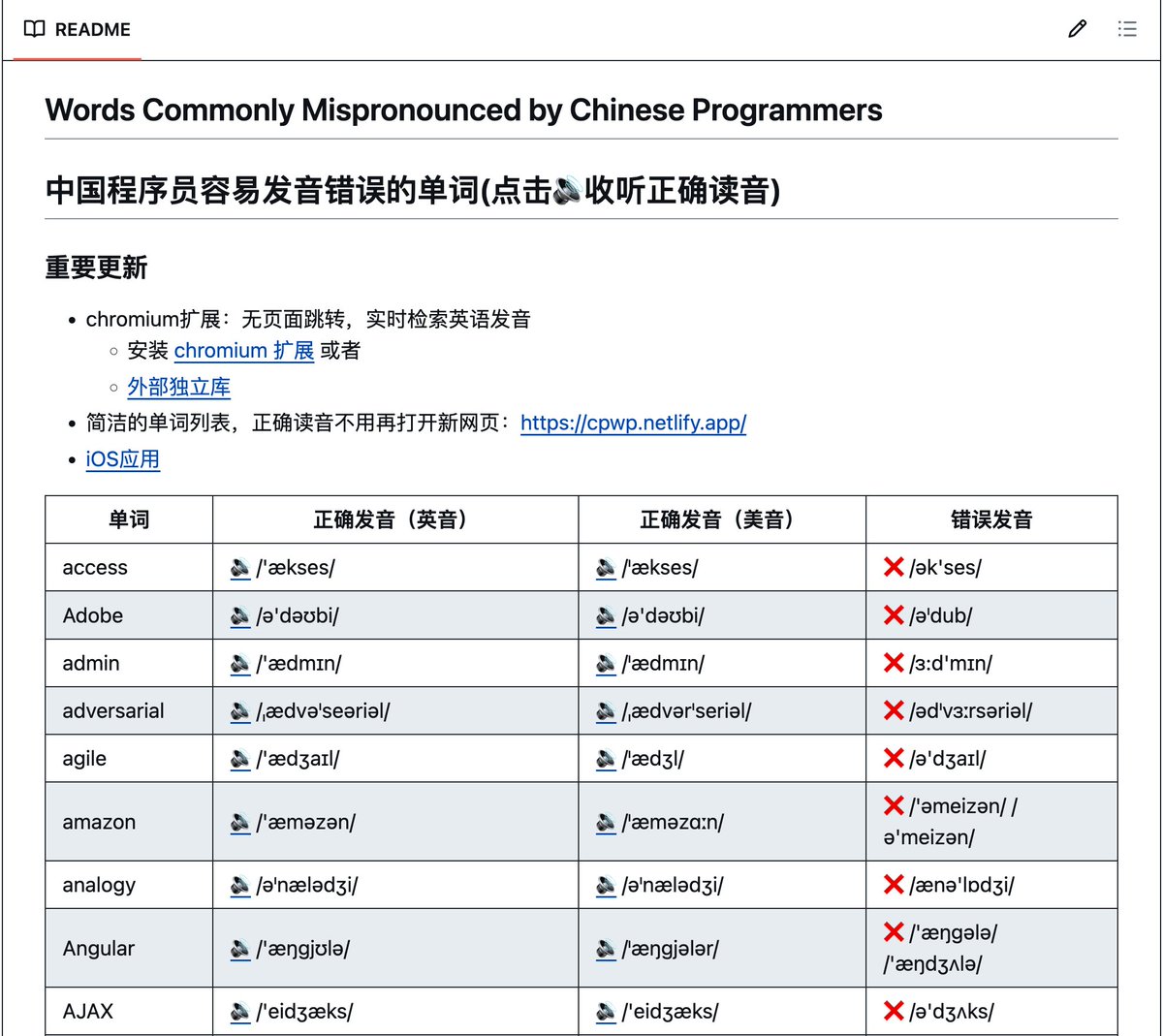Click wrong pronunciation /ək'ses/ for access
Viewport: 1163px width, 1036px height.
click(x=946, y=568)
